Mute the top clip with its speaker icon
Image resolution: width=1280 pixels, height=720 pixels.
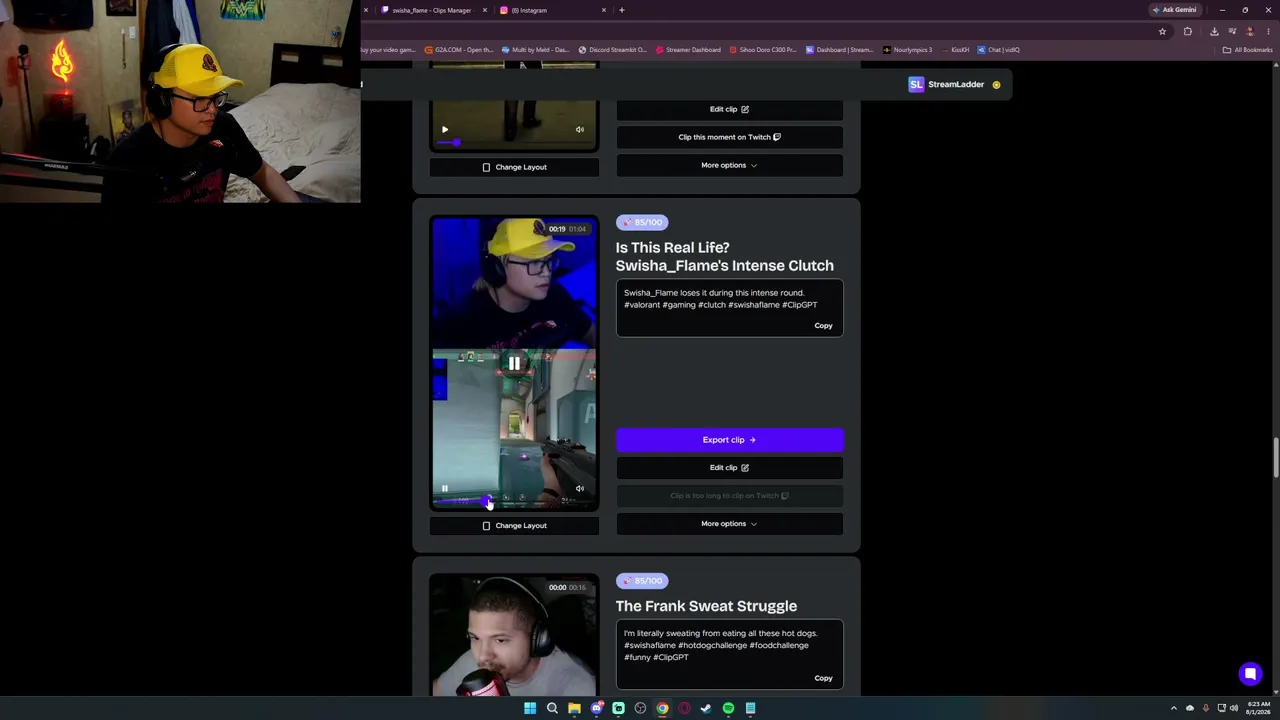pyautogui.click(x=580, y=129)
